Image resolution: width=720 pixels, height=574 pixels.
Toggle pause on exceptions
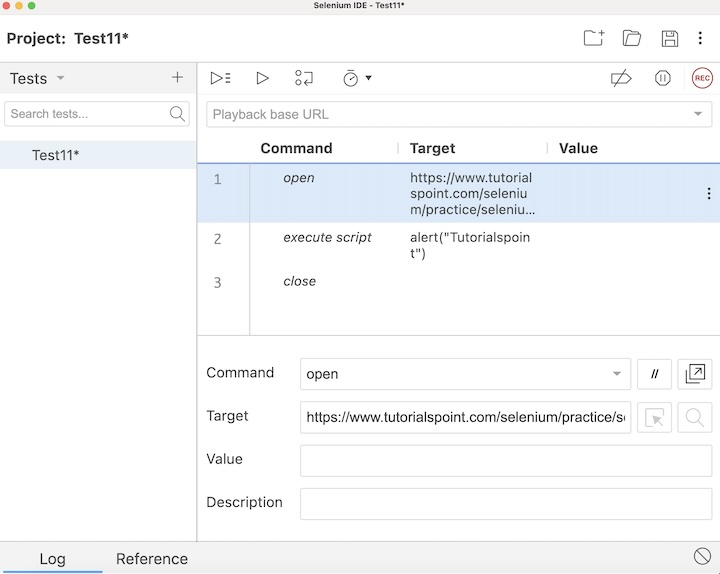(662, 78)
